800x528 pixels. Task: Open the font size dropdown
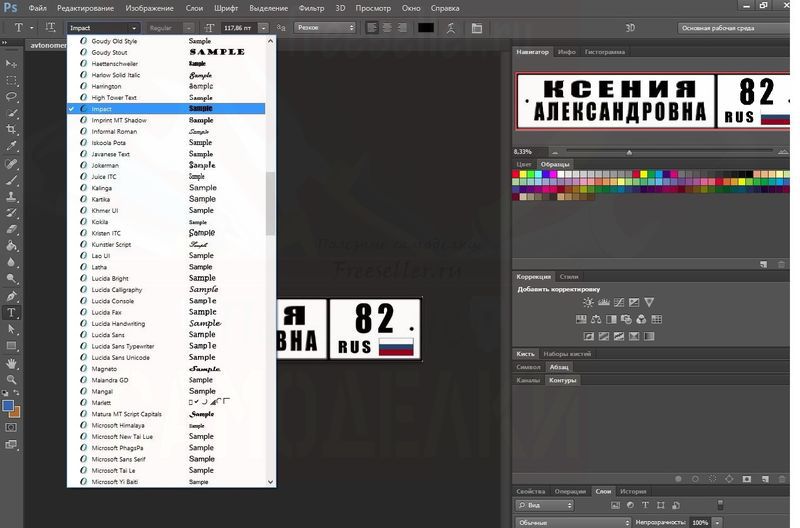pos(265,28)
